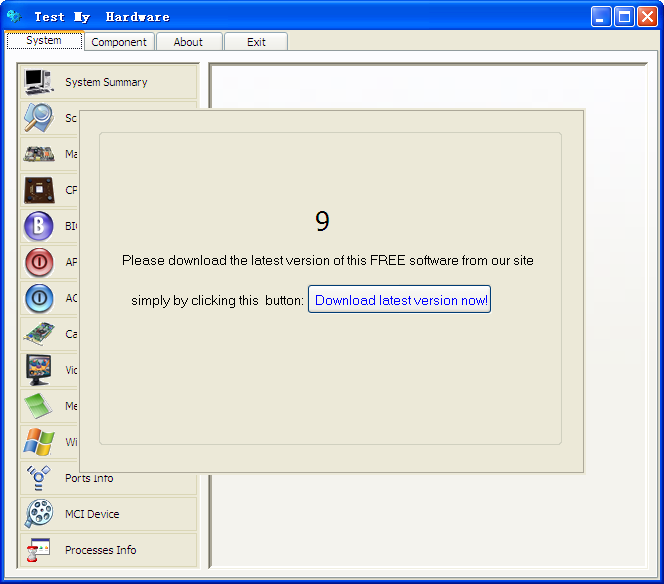Click the monitor video icon
The image size is (664, 584).
click(x=39, y=370)
